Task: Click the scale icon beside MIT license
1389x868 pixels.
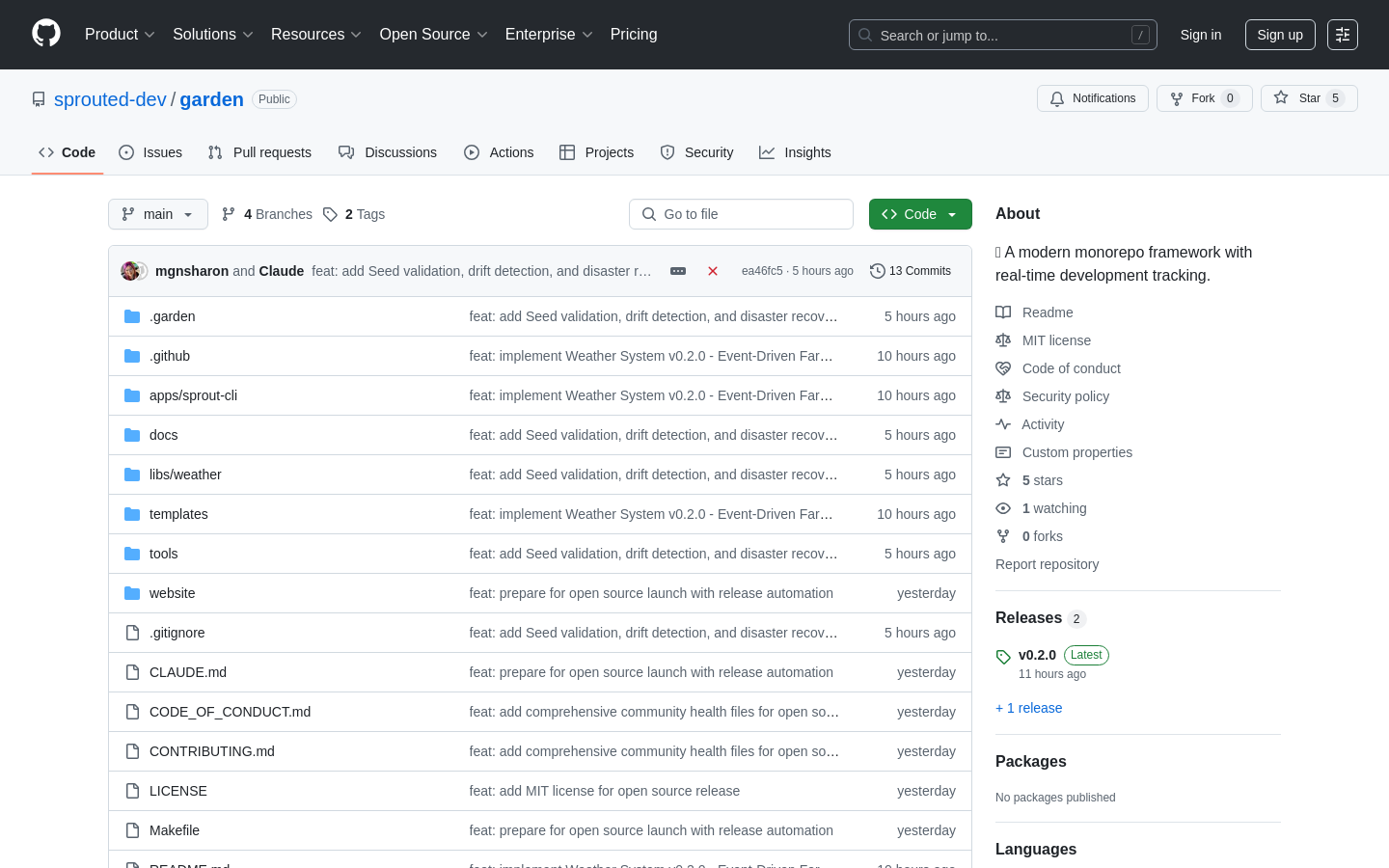Action: 1003,340
